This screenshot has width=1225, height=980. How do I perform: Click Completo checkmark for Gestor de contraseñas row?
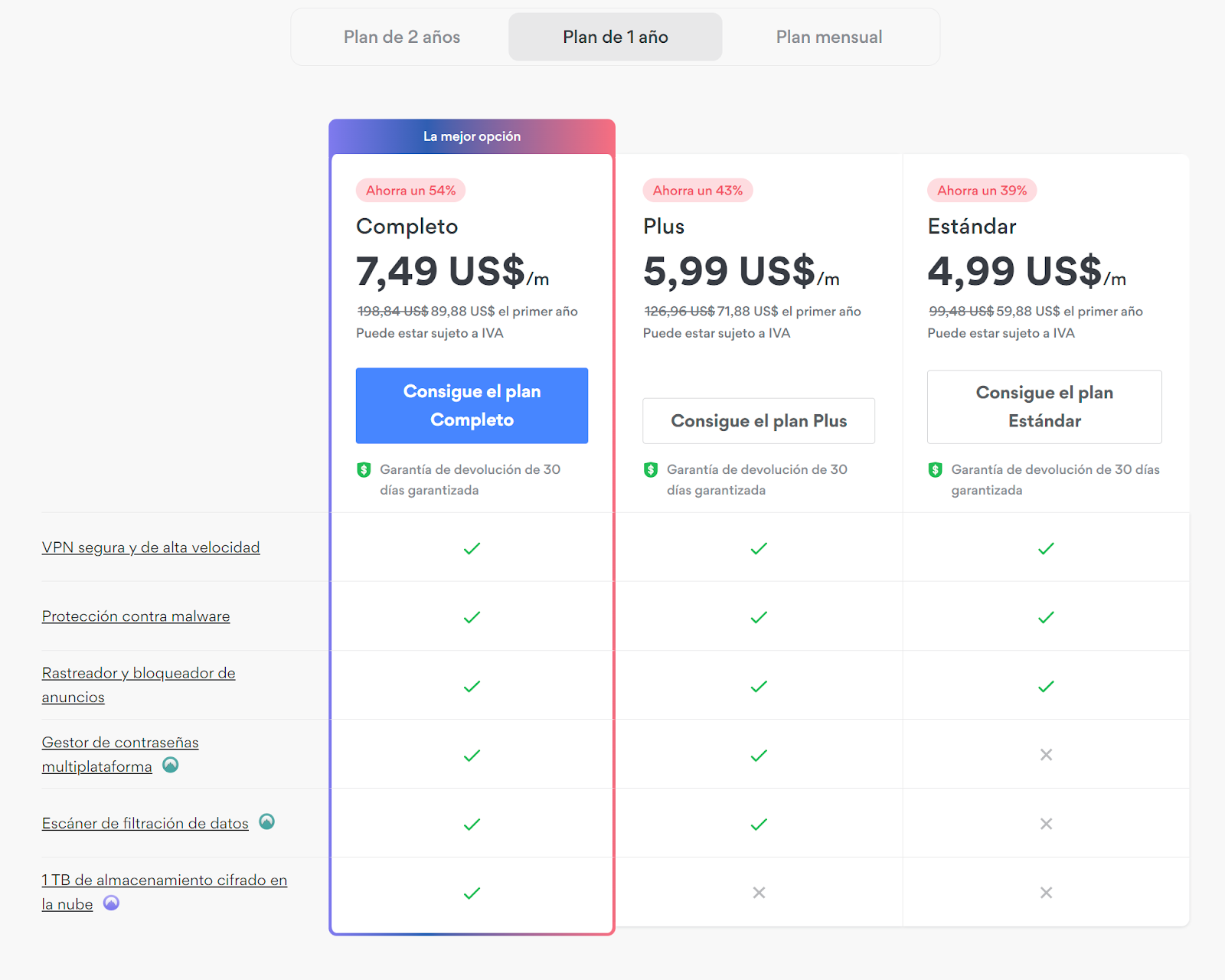472,755
